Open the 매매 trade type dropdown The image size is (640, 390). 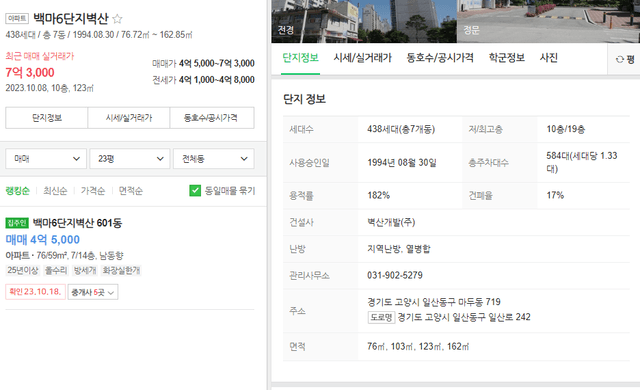point(46,159)
